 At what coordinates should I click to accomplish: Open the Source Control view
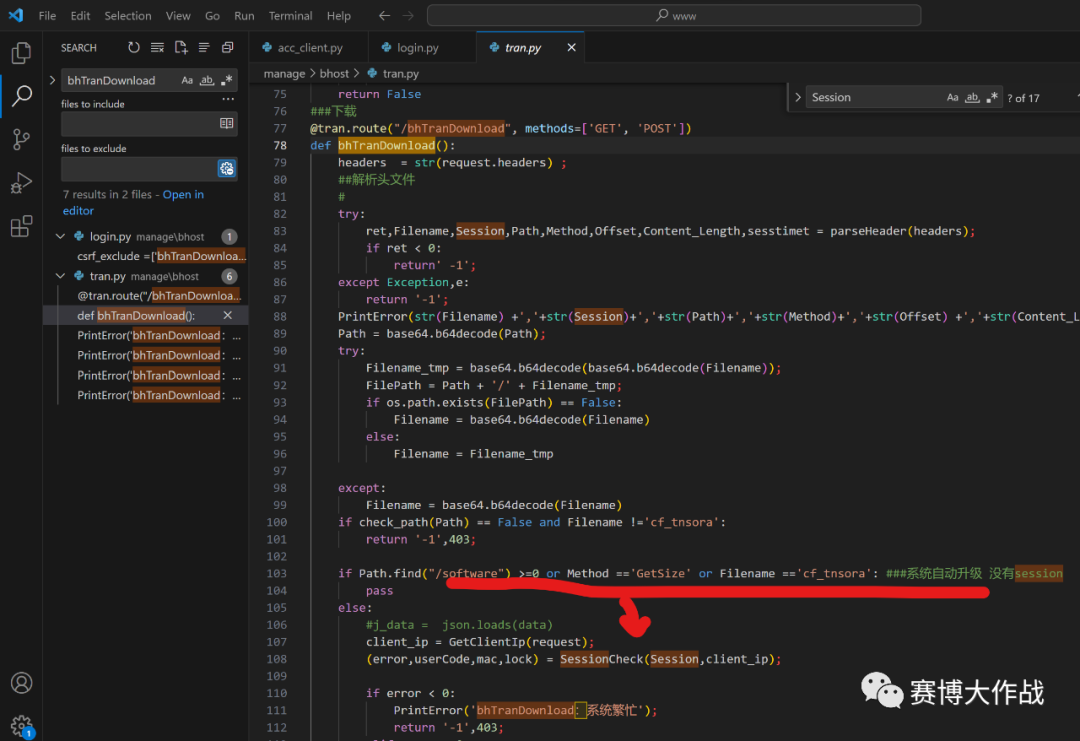point(21,140)
